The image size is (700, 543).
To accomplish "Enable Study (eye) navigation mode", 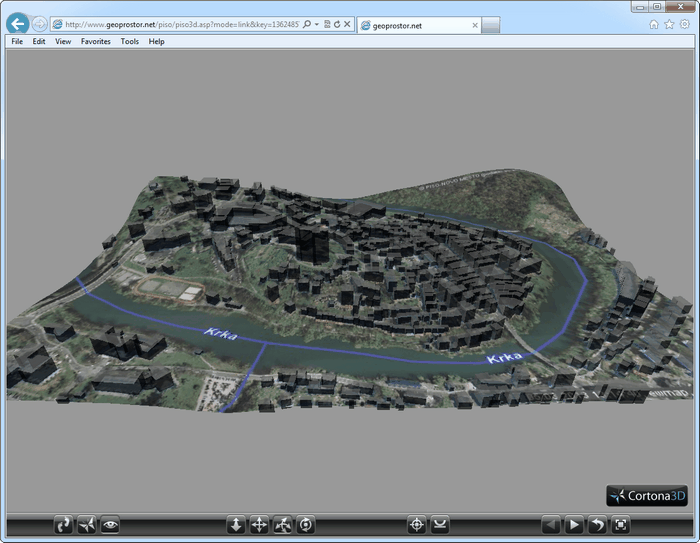I will click(110, 524).
